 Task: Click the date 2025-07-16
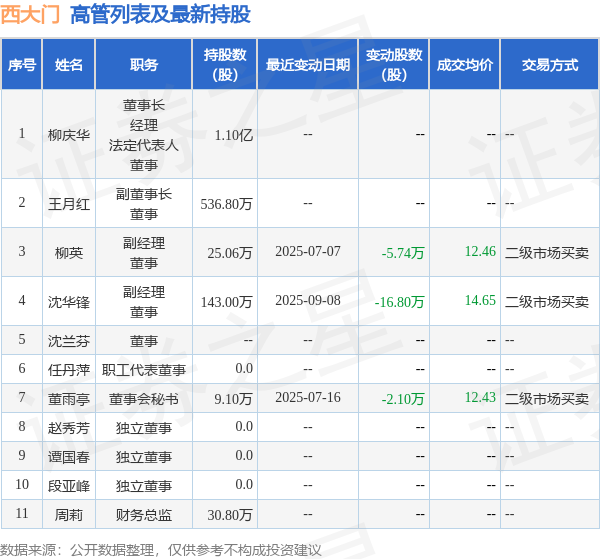pyautogui.click(x=308, y=398)
